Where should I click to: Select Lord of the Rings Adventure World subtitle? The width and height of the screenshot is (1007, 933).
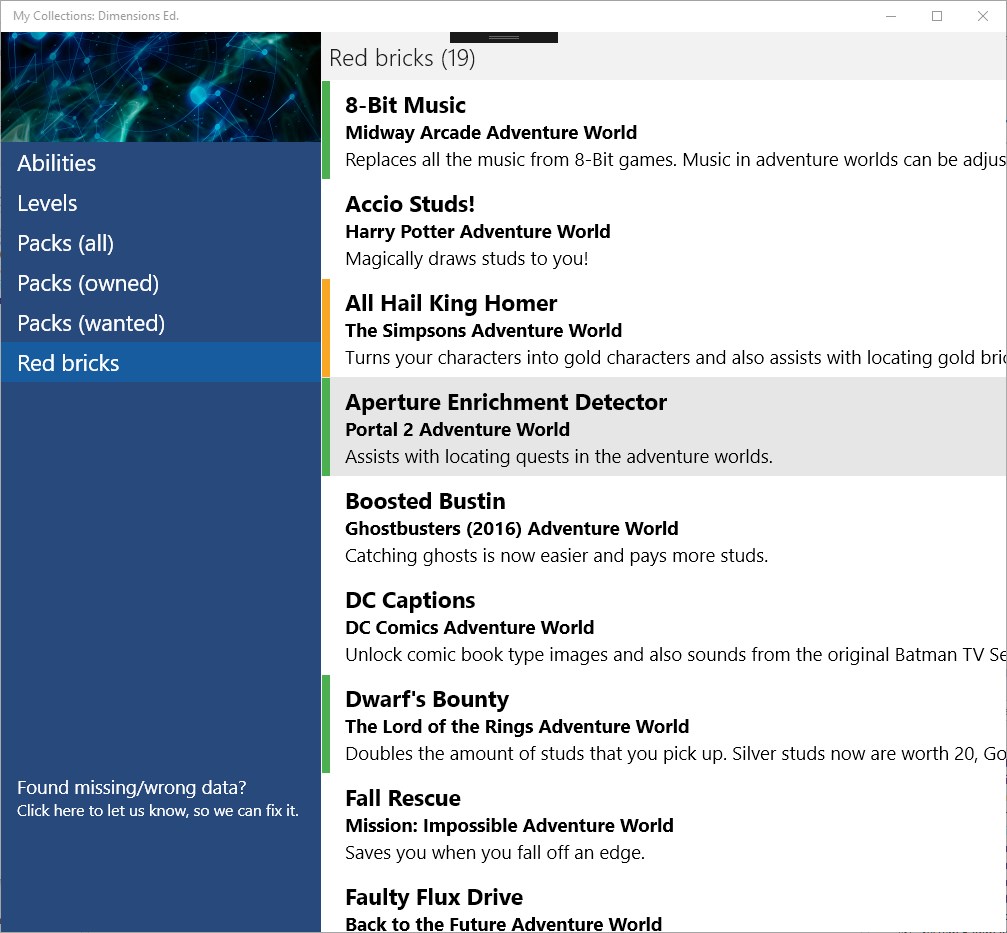click(x=516, y=726)
